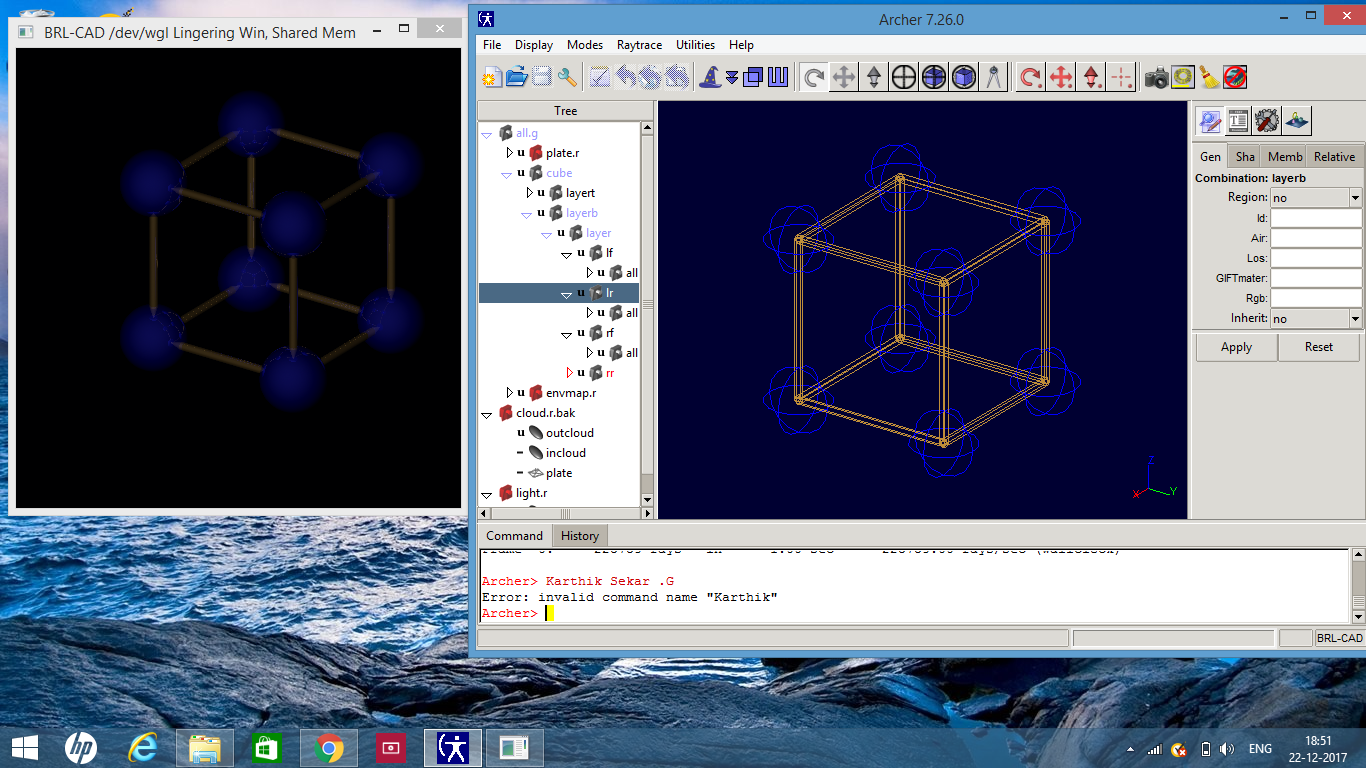Click the Save floppy disk icon

pos(541,77)
